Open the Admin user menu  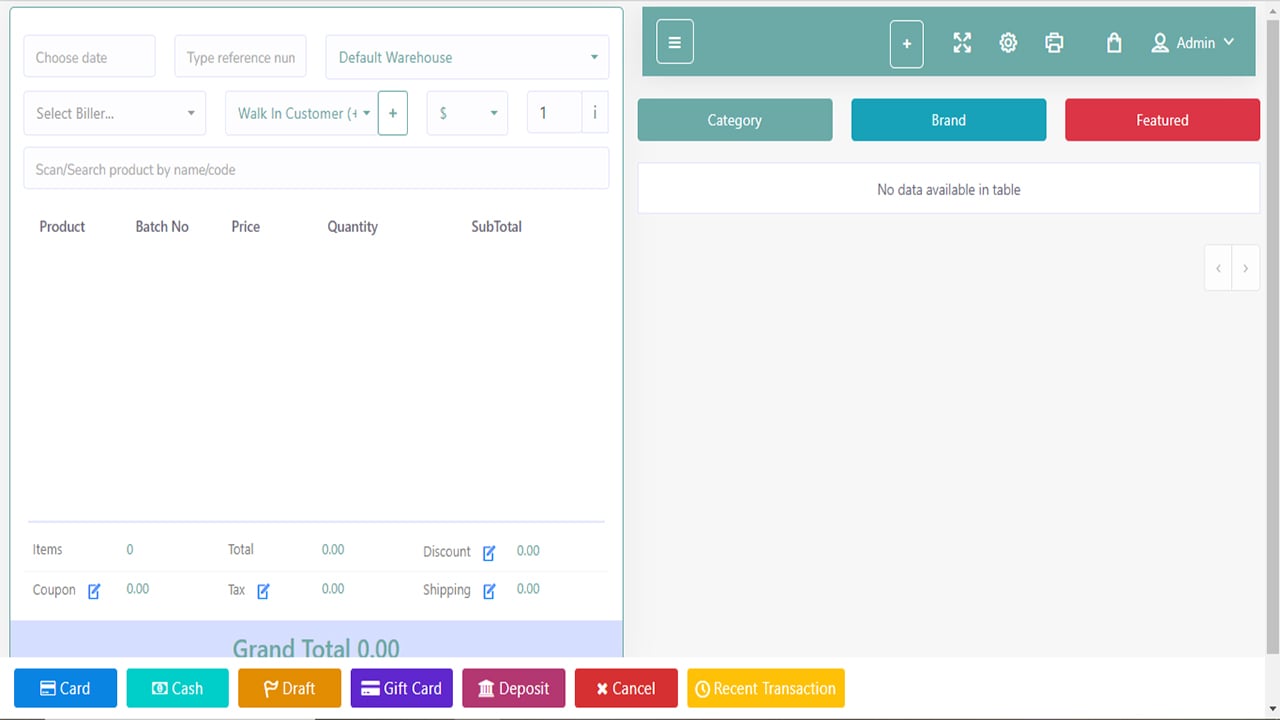1193,43
